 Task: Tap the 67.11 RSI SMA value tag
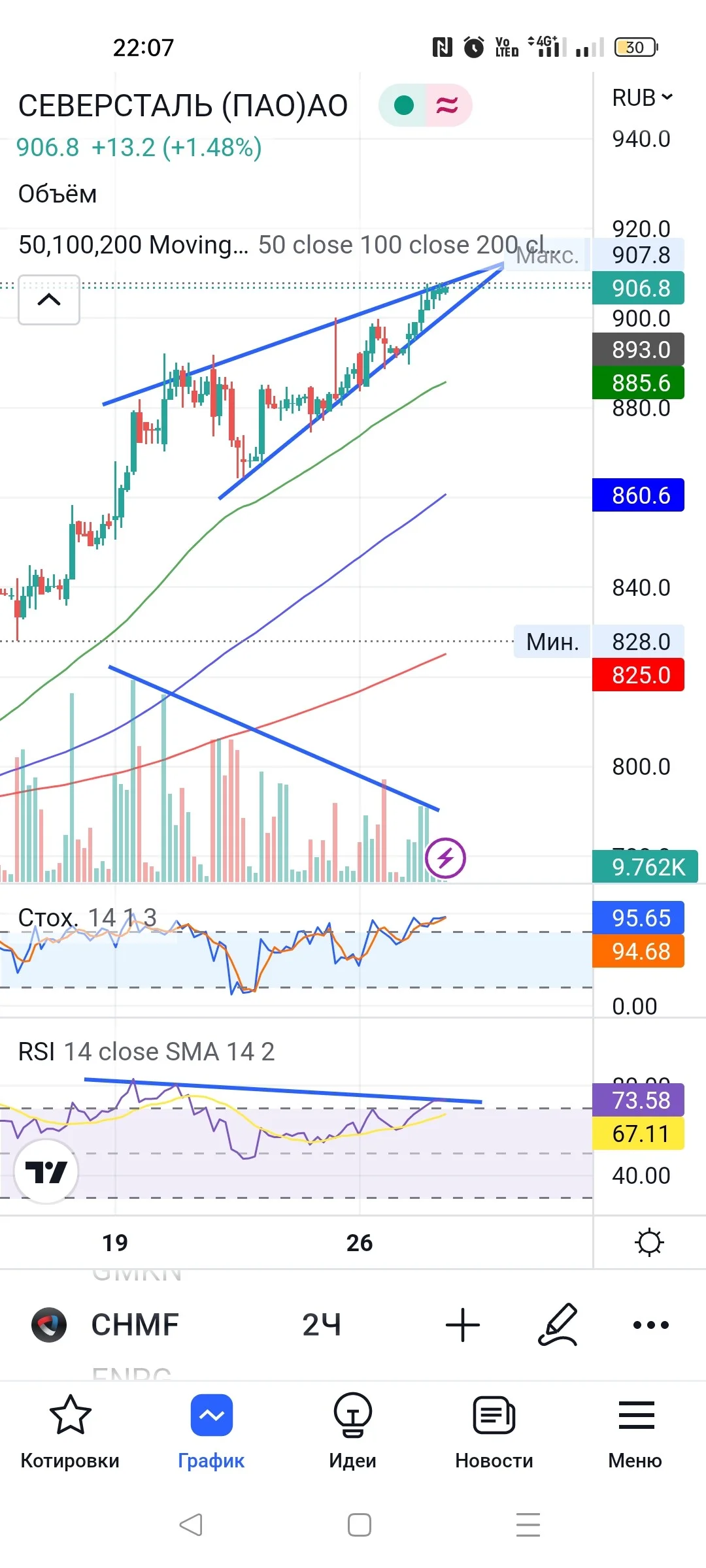[638, 1134]
